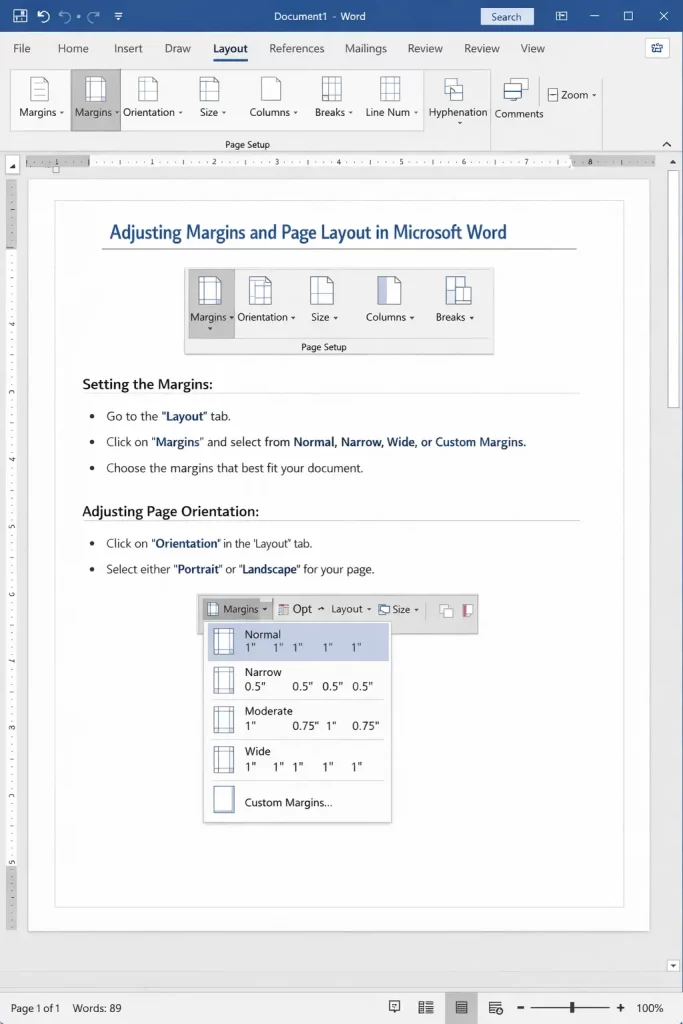This screenshot has height=1024, width=683.
Task: Click the scroll up arrow button
Action: (673, 162)
